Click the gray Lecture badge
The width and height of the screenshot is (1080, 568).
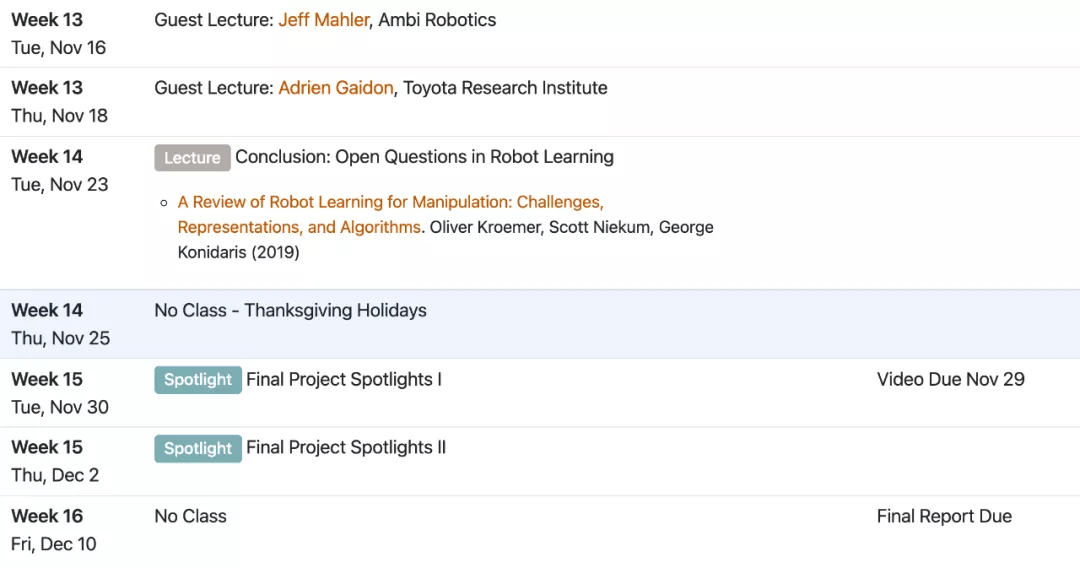(x=192, y=158)
